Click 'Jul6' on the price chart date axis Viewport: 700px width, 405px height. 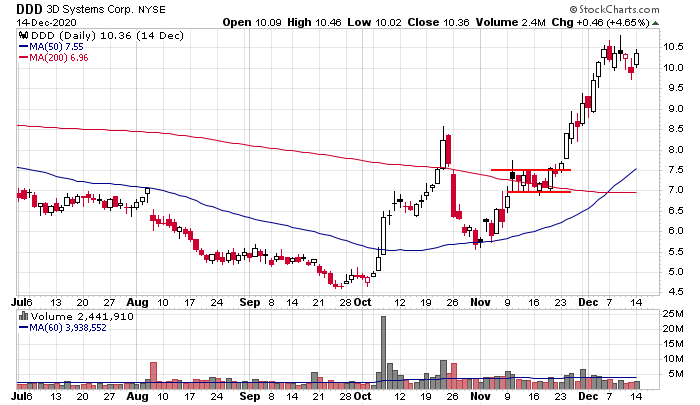(22, 303)
